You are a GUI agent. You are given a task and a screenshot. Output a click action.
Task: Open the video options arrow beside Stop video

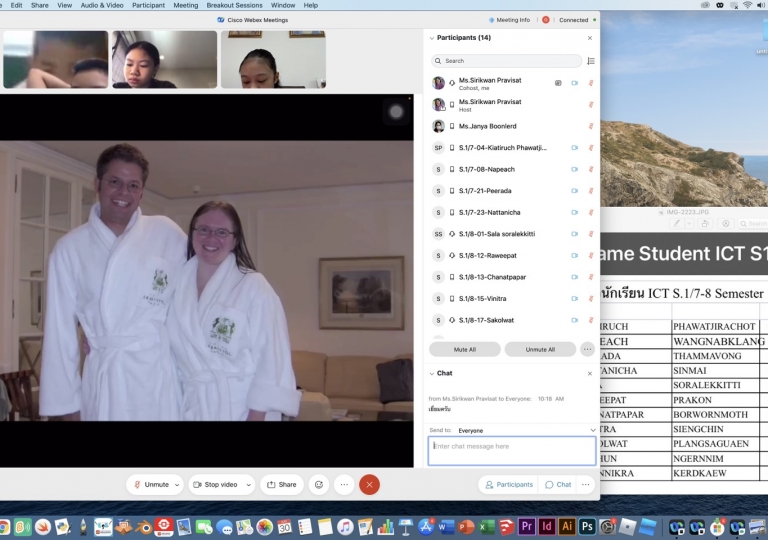[248, 485]
